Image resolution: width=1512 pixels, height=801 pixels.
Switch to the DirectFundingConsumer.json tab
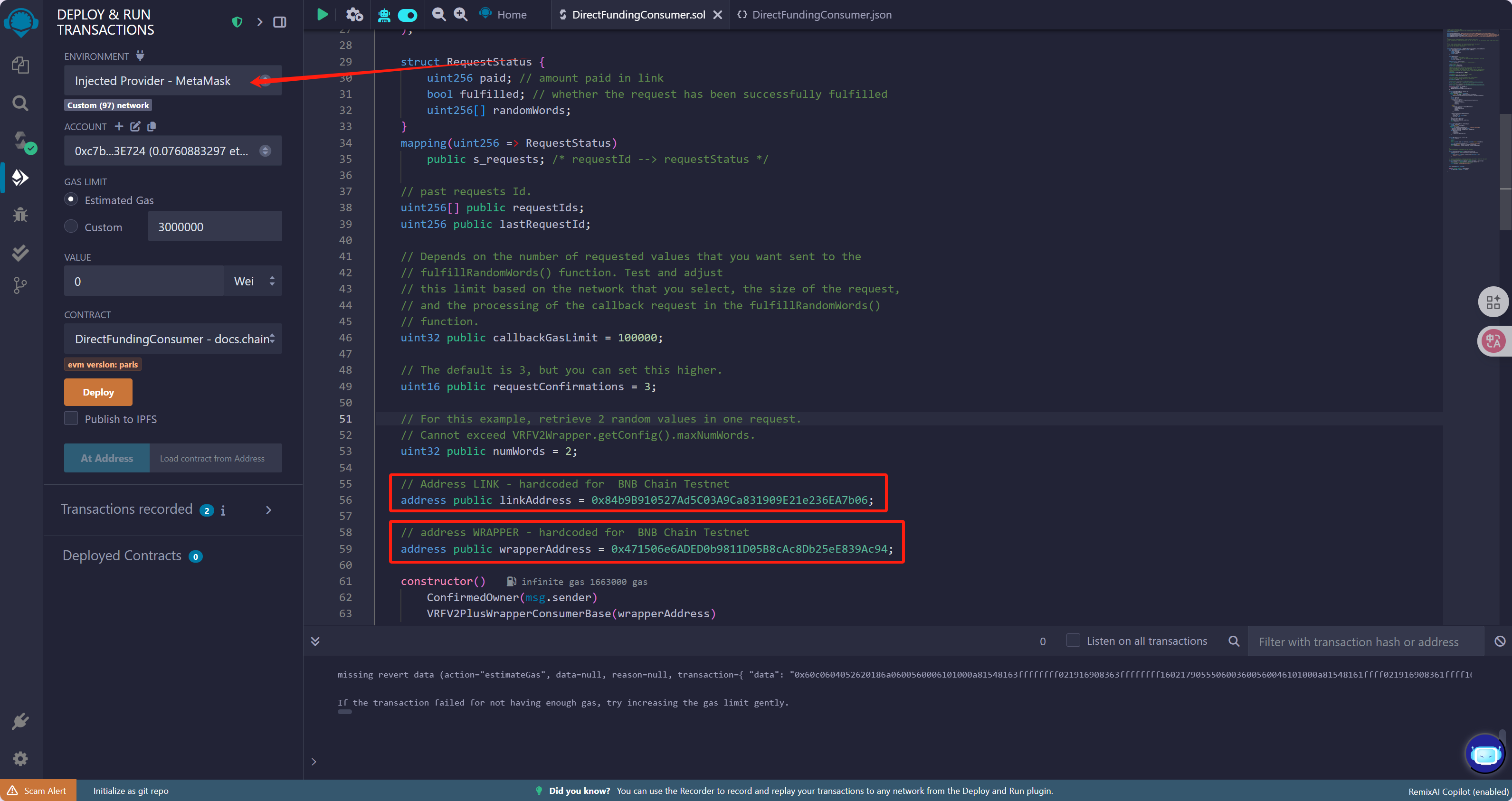coord(814,15)
